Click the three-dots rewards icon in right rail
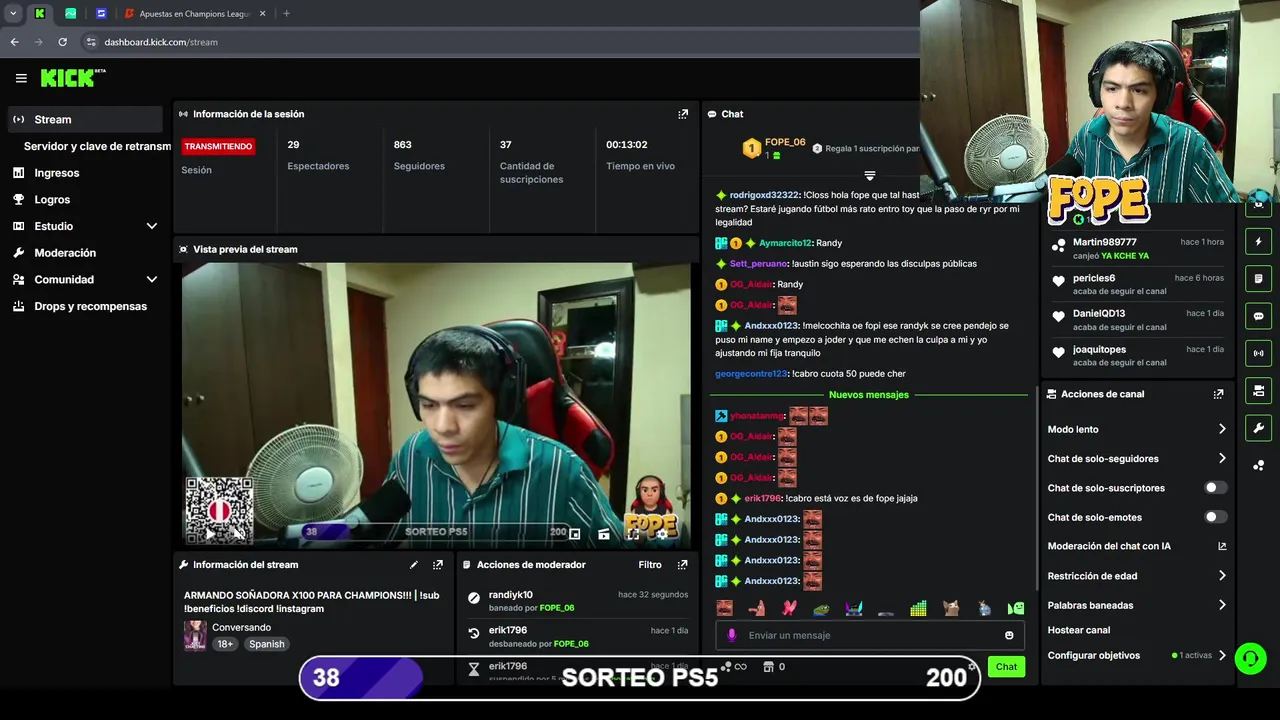 (x=1258, y=466)
